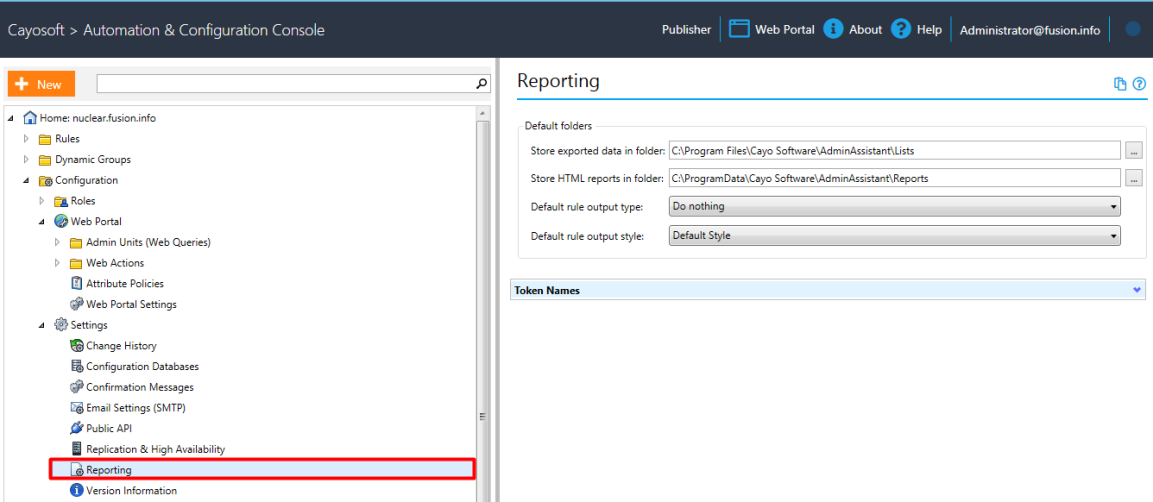This screenshot has height=502, width=1153.
Task: Open Change History tree item
Action: tap(121, 345)
